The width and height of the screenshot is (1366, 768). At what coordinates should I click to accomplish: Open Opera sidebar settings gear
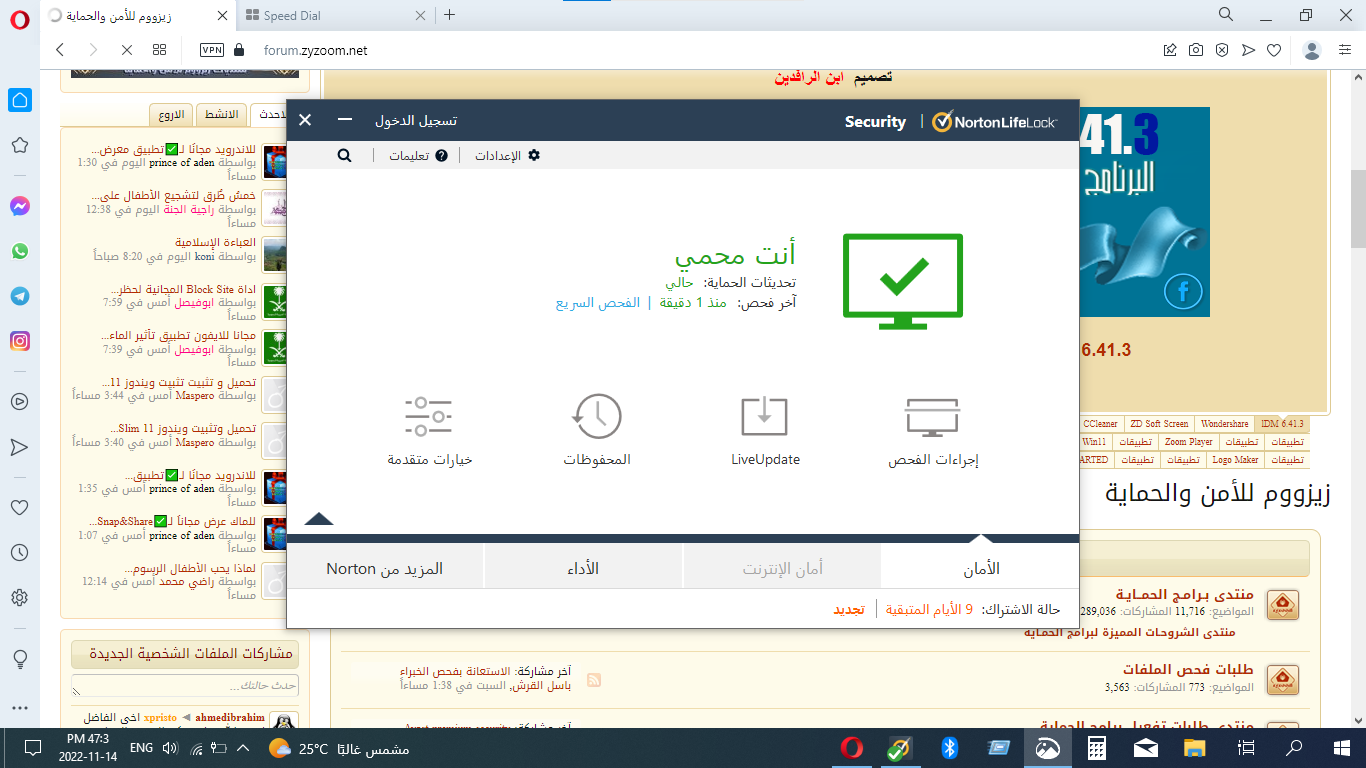point(19,598)
